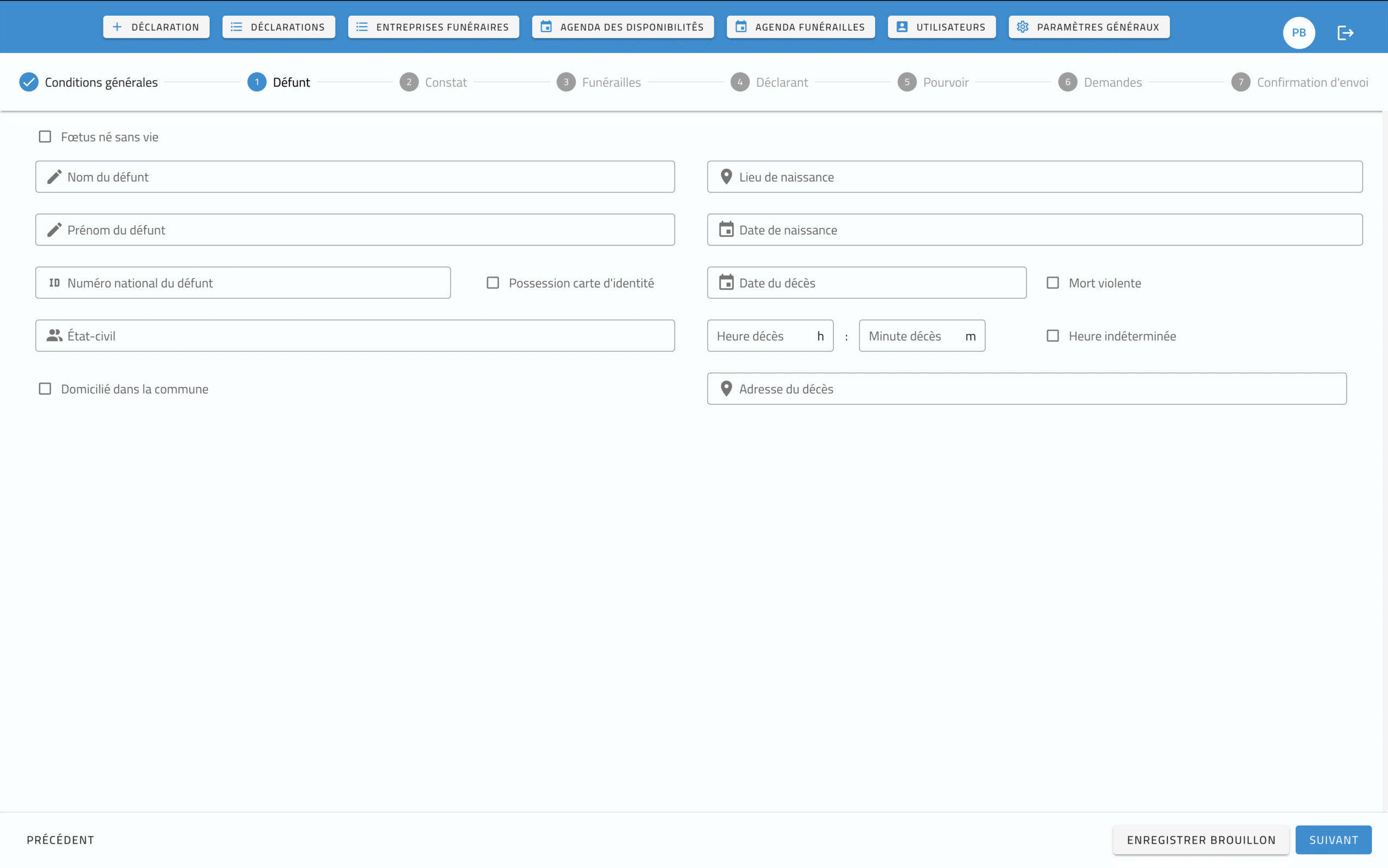Click the people icon in État-civil field
The image size is (1388, 868).
[x=55, y=336]
